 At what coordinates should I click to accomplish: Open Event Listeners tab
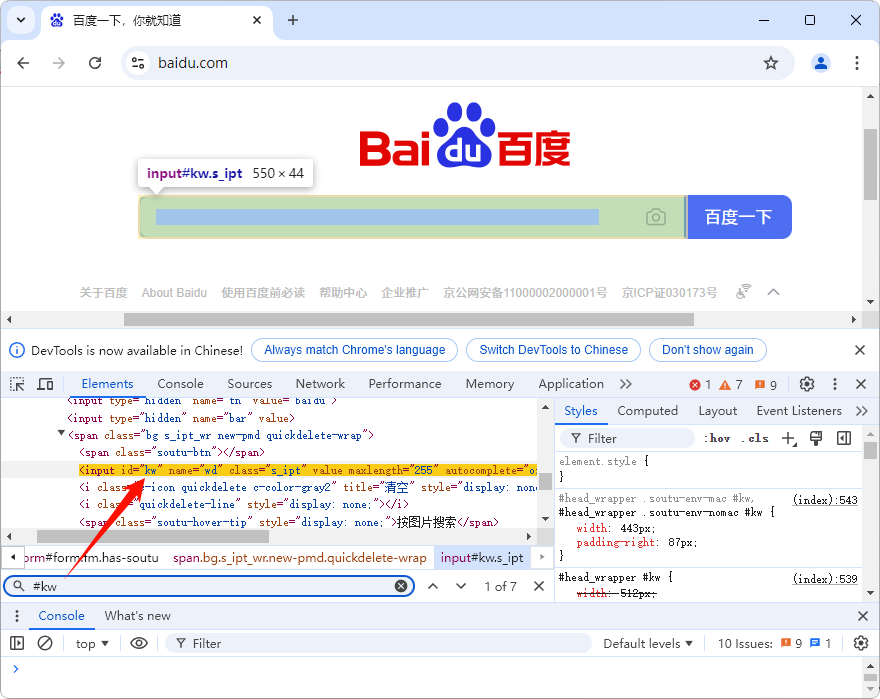pos(799,411)
